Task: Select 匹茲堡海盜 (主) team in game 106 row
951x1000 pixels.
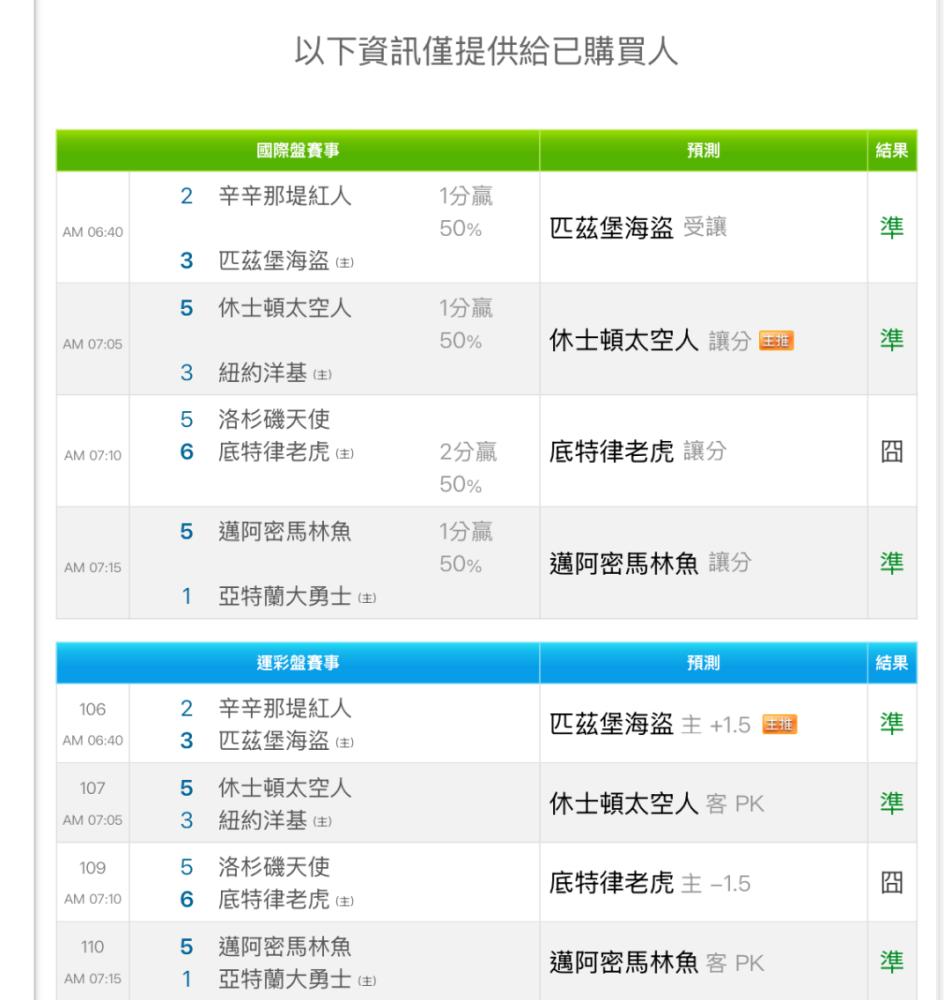Action: (x=286, y=741)
